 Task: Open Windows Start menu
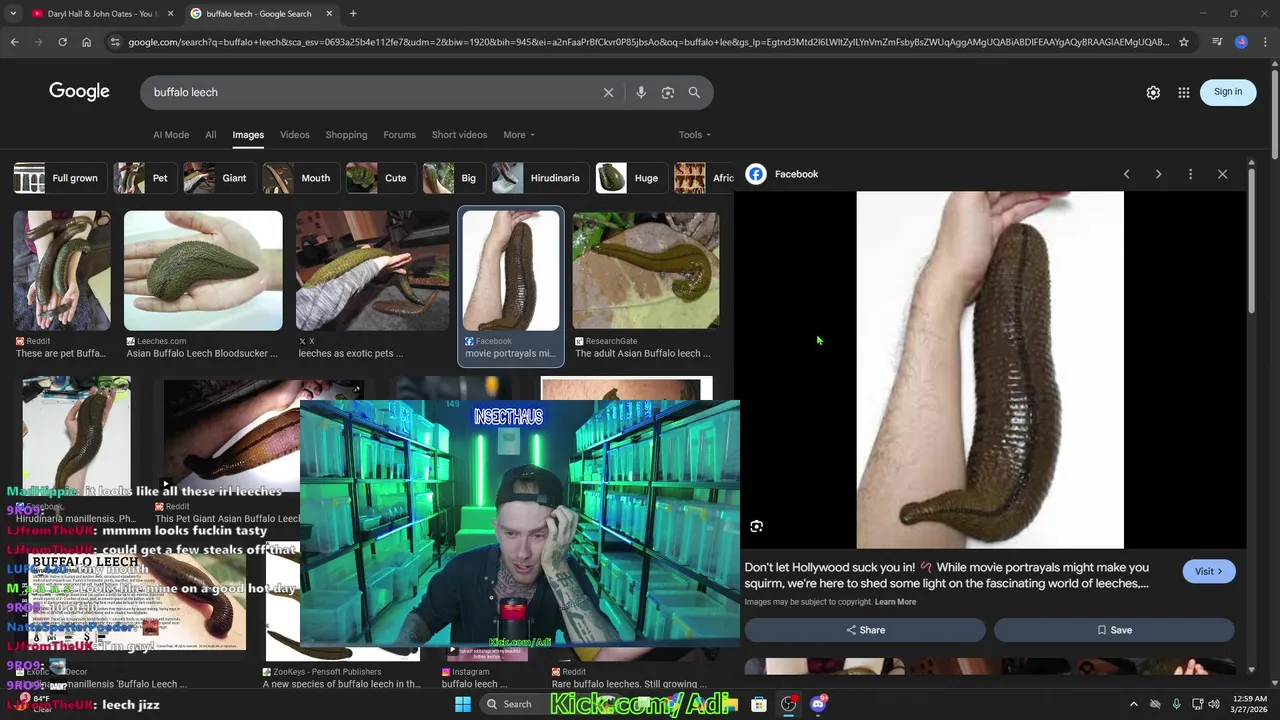pos(463,704)
